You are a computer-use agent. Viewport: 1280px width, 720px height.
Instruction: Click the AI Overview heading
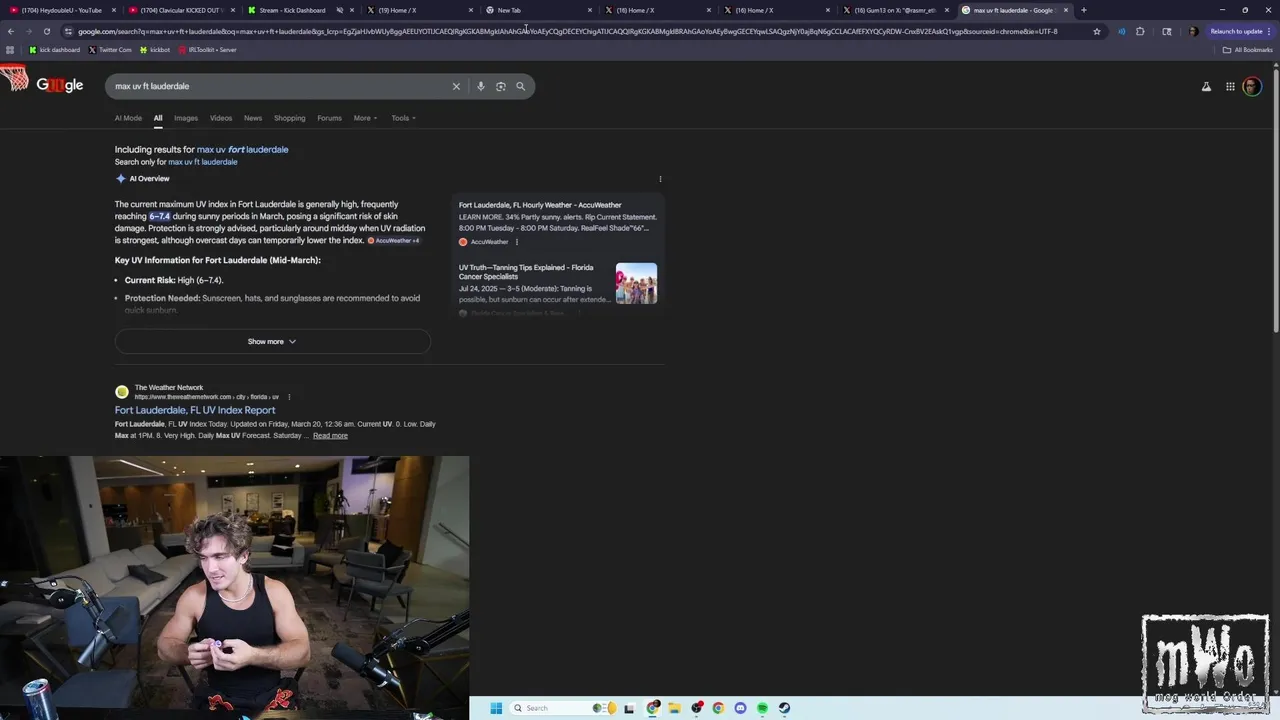[x=149, y=179]
